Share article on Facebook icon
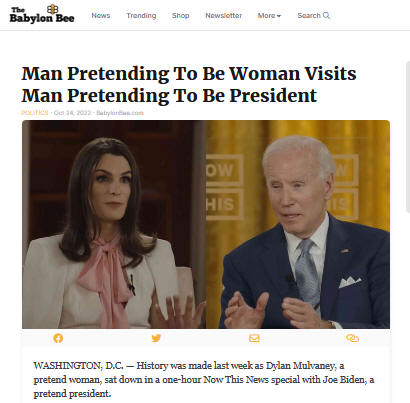The height and width of the screenshot is (403, 410). pos(58,338)
